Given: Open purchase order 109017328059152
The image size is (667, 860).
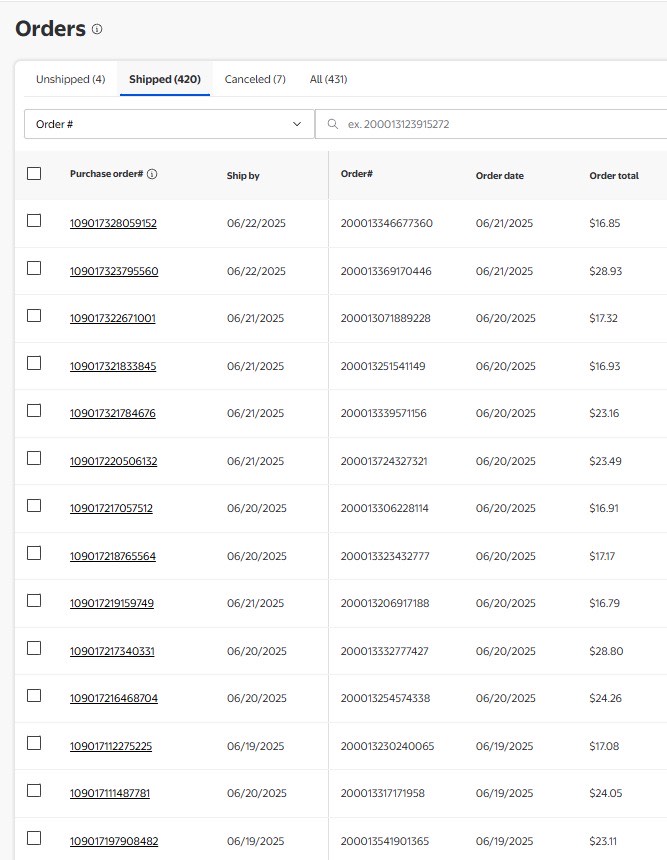Looking at the screenshot, I should (113, 223).
